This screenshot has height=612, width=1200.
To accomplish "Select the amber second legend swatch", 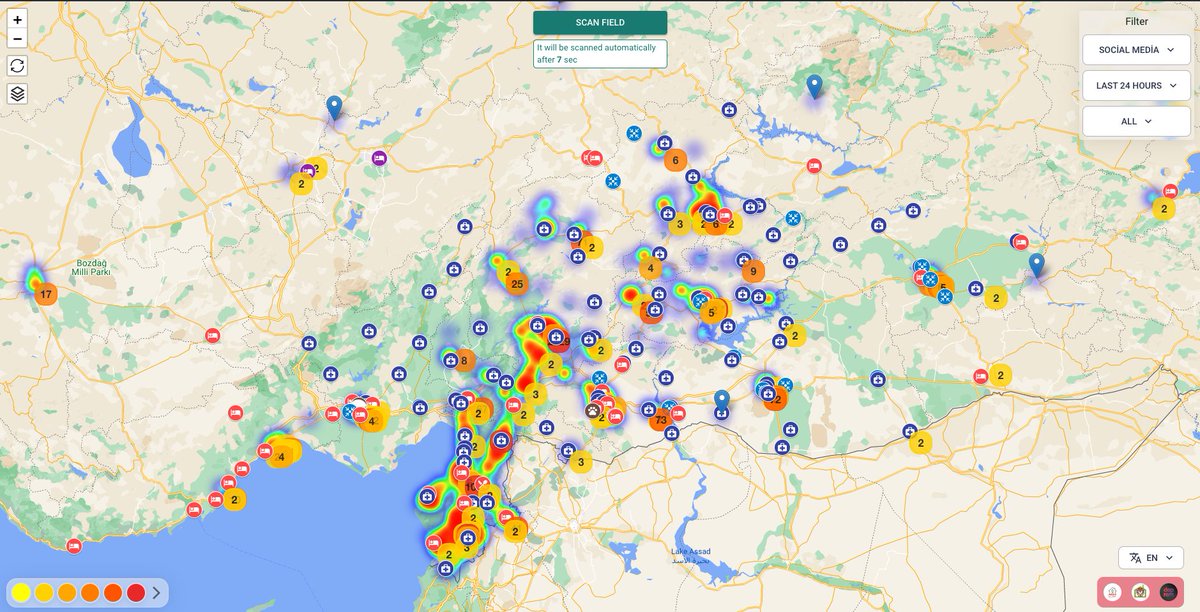I will 44,593.
